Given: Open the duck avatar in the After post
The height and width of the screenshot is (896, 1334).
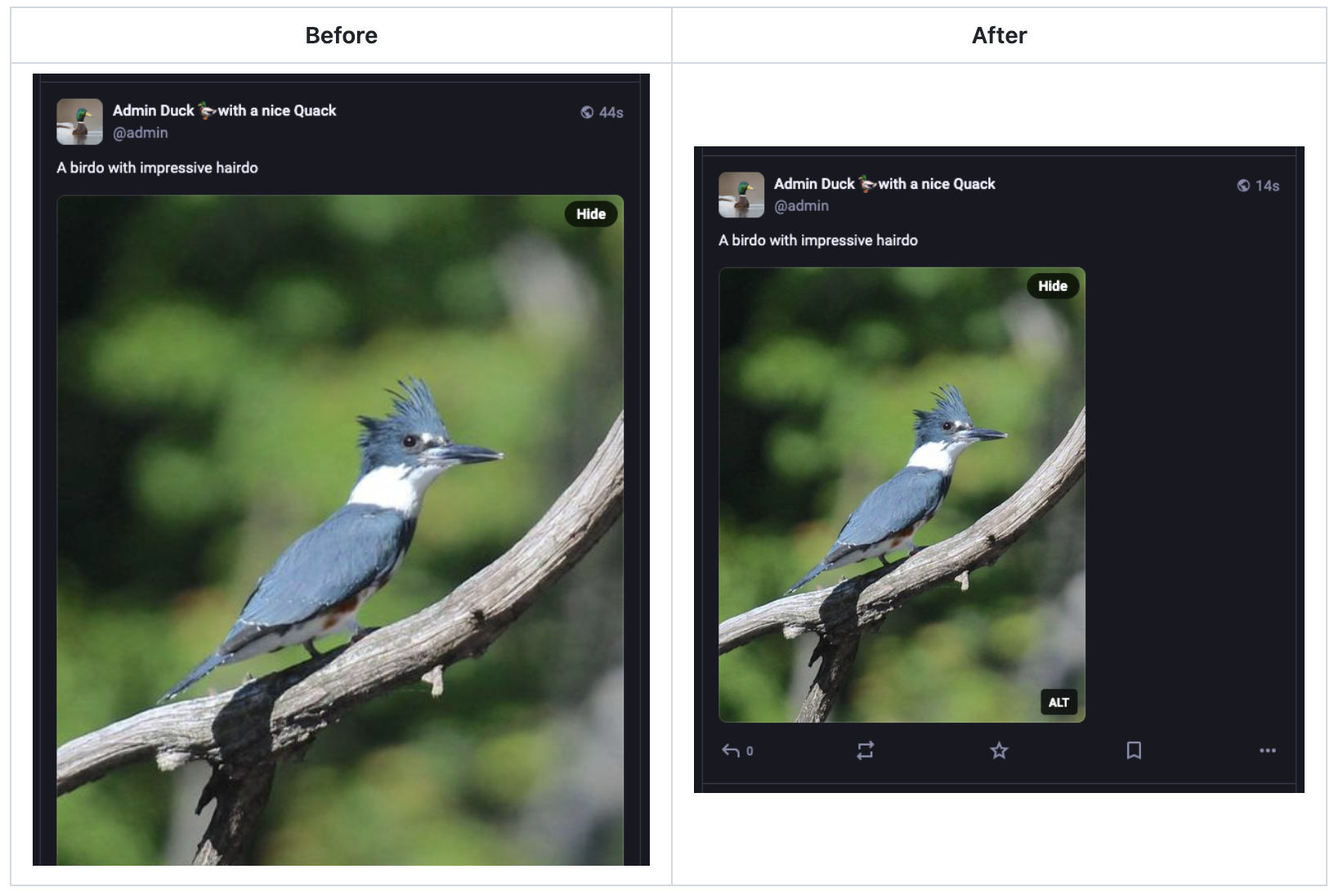Looking at the screenshot, I should point(741,195).
